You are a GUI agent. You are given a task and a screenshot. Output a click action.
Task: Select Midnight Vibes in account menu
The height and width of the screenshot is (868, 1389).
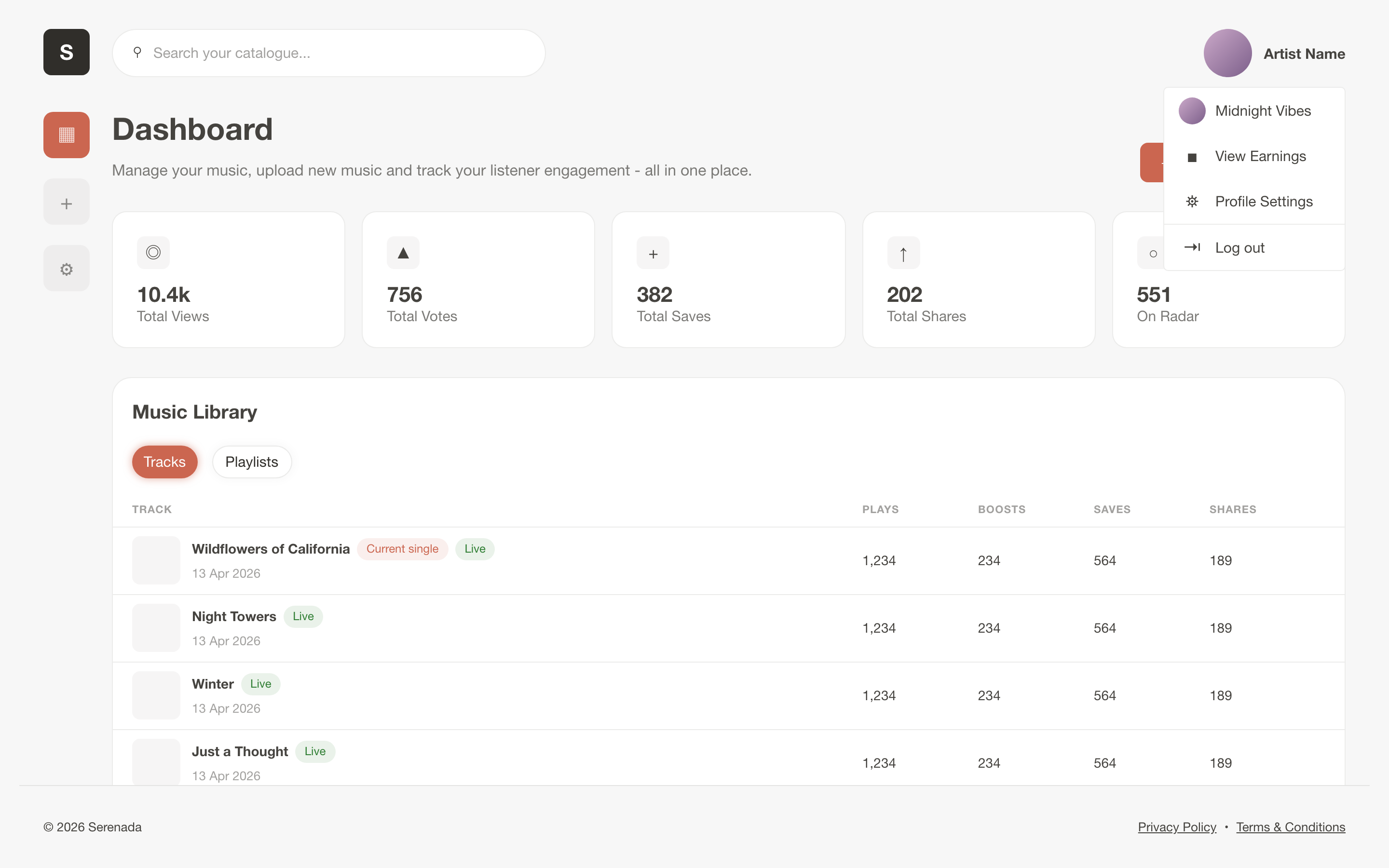(1254, 111)
